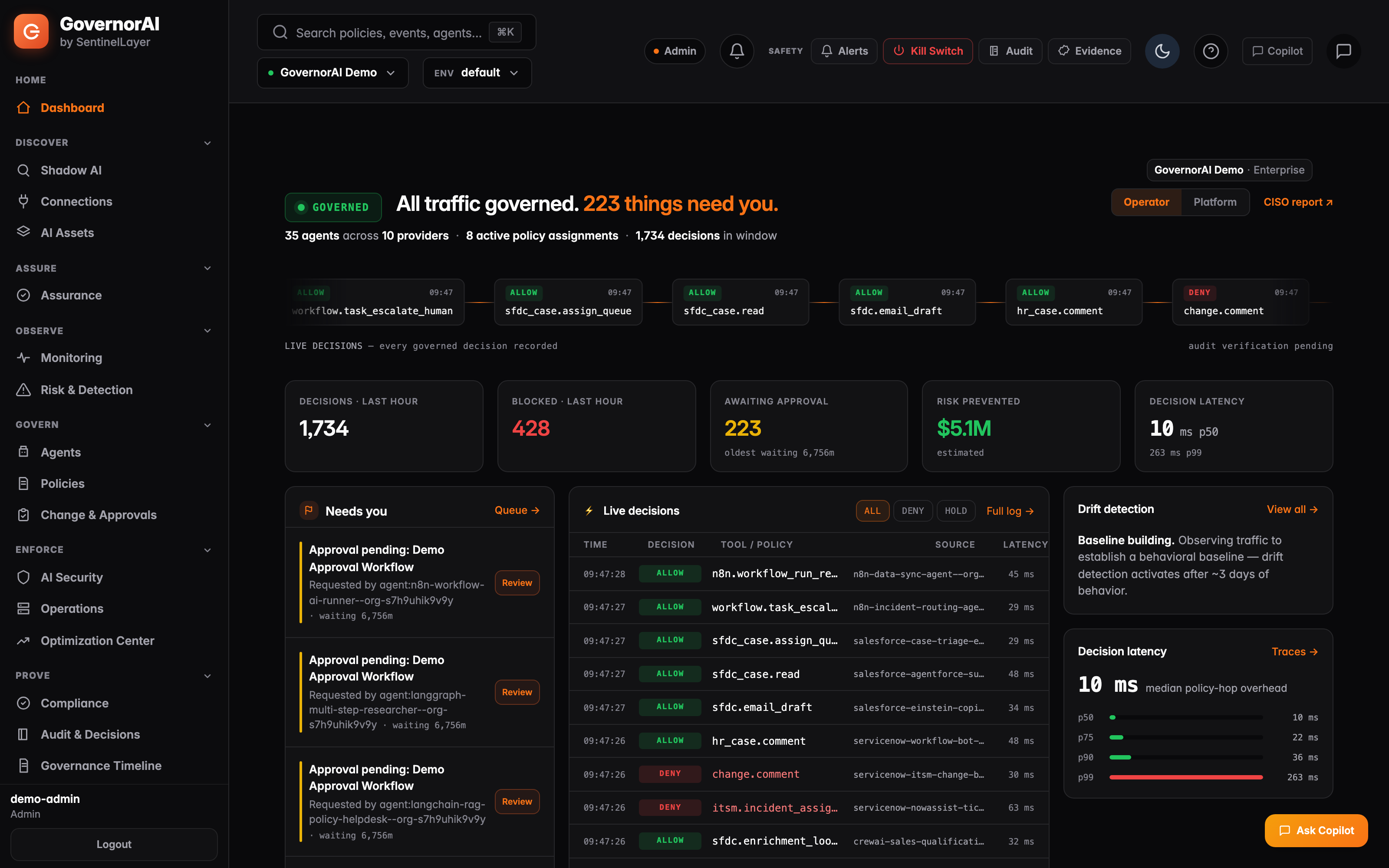Open the ENV default dropdown
Image resolution: width=1389 pixels, height=868 pixels.
[477, 73]
